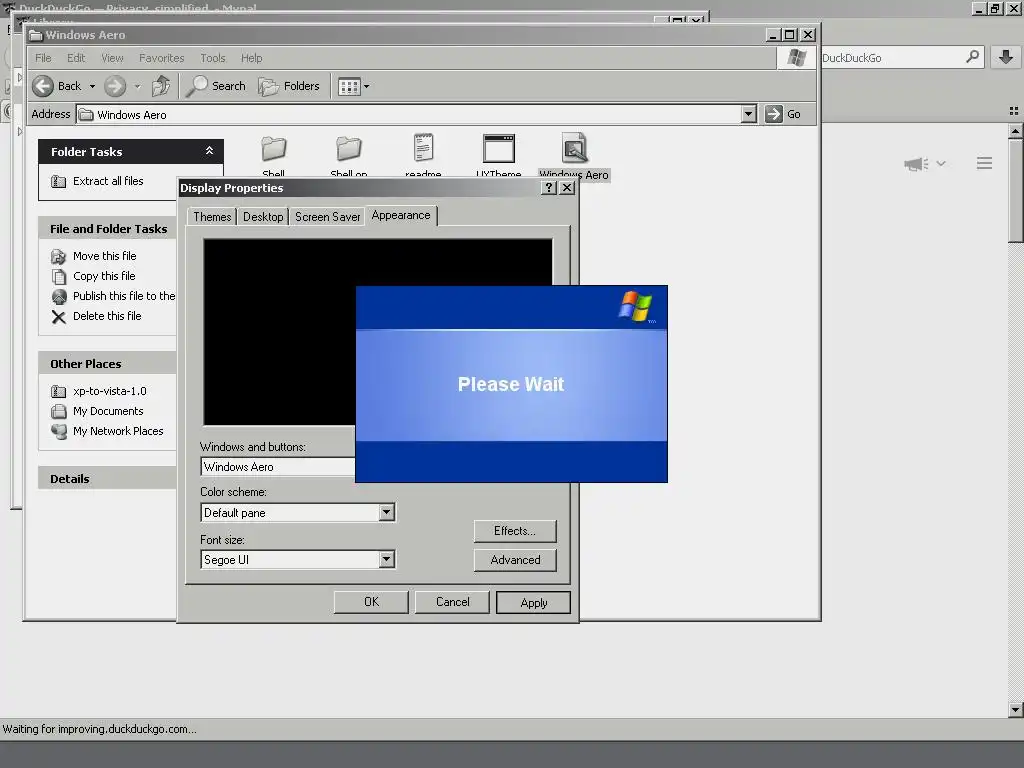Click the Copy this file icon
The height and width of the screenshot is (768, 1024).
(59, 276)
